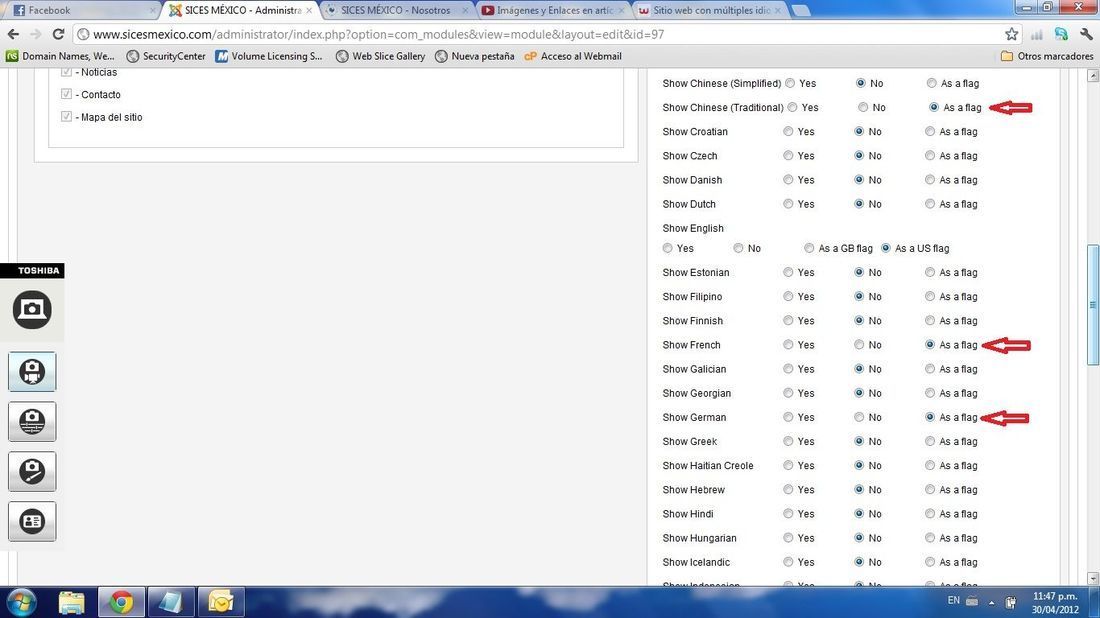Viewport: 1100px width, 618px height.
Task: Select As a flag for Show Galician
Action: (x=930, y=368)
